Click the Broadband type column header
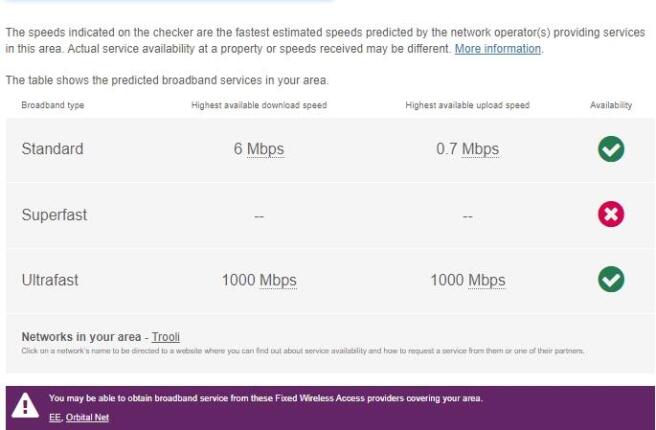This screenshot has height=430, width=656. (x=53, y=105)
